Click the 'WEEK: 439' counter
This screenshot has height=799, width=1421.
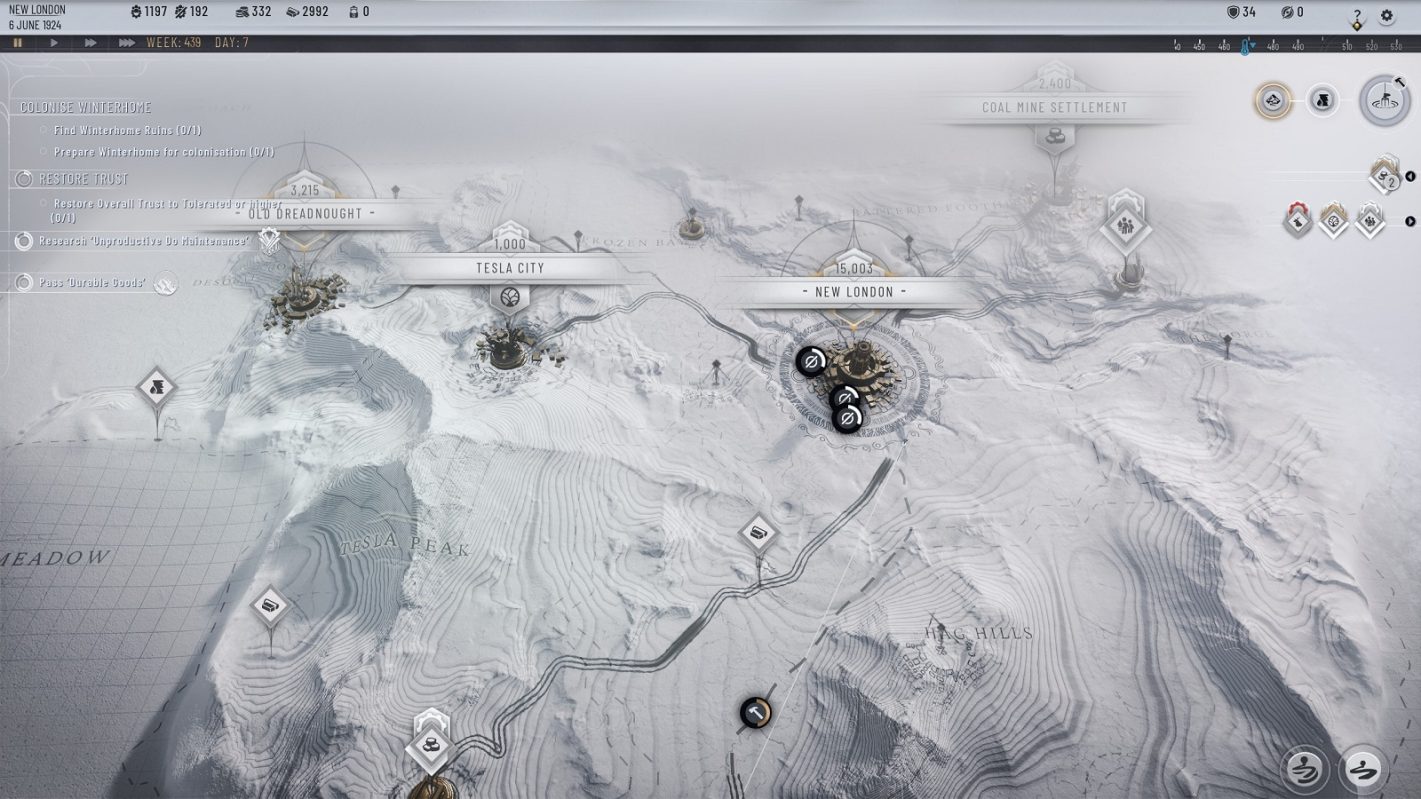tap(173, 43)
